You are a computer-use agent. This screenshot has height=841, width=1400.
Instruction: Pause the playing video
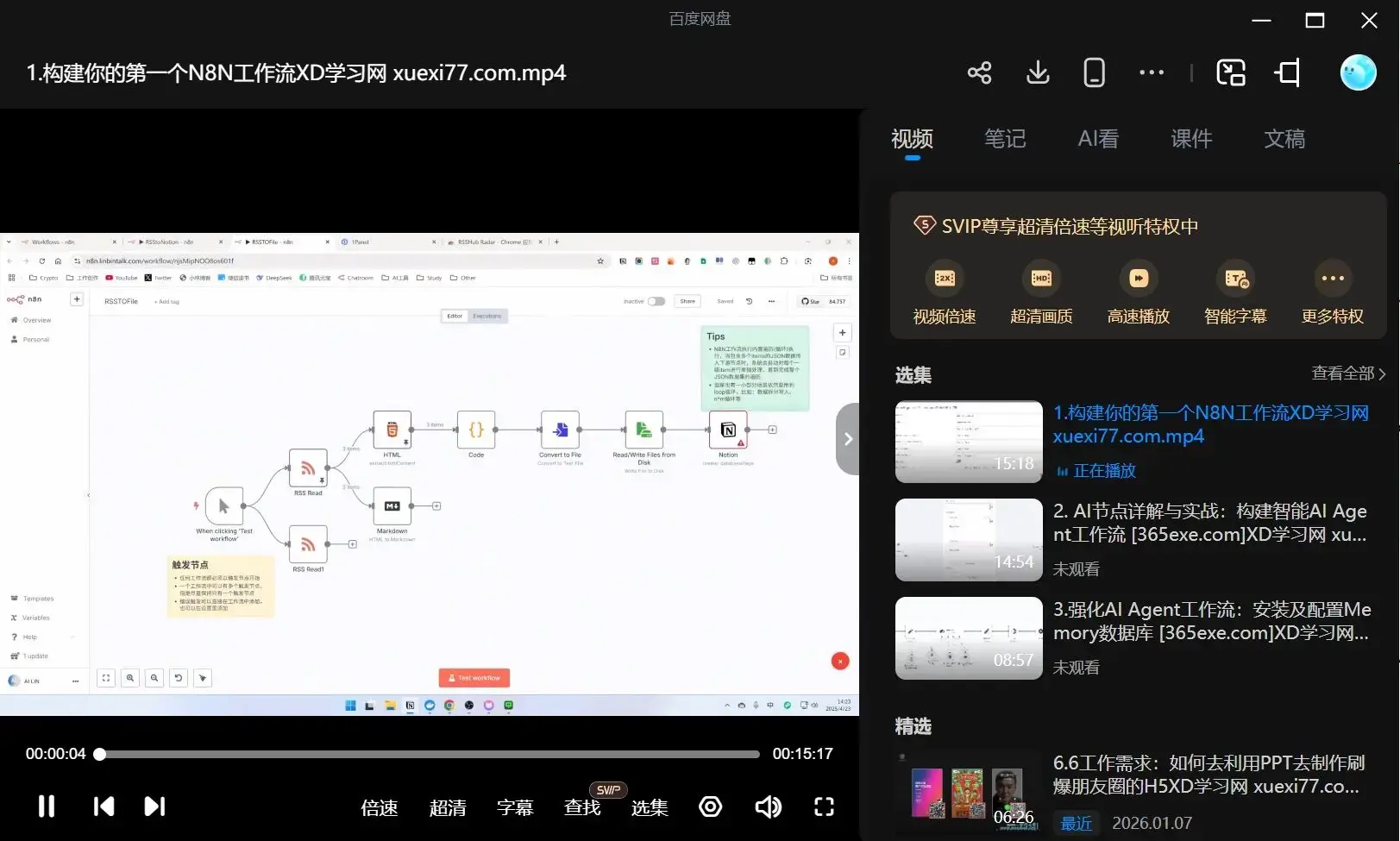pyautogui.click(x=47, y=806)
